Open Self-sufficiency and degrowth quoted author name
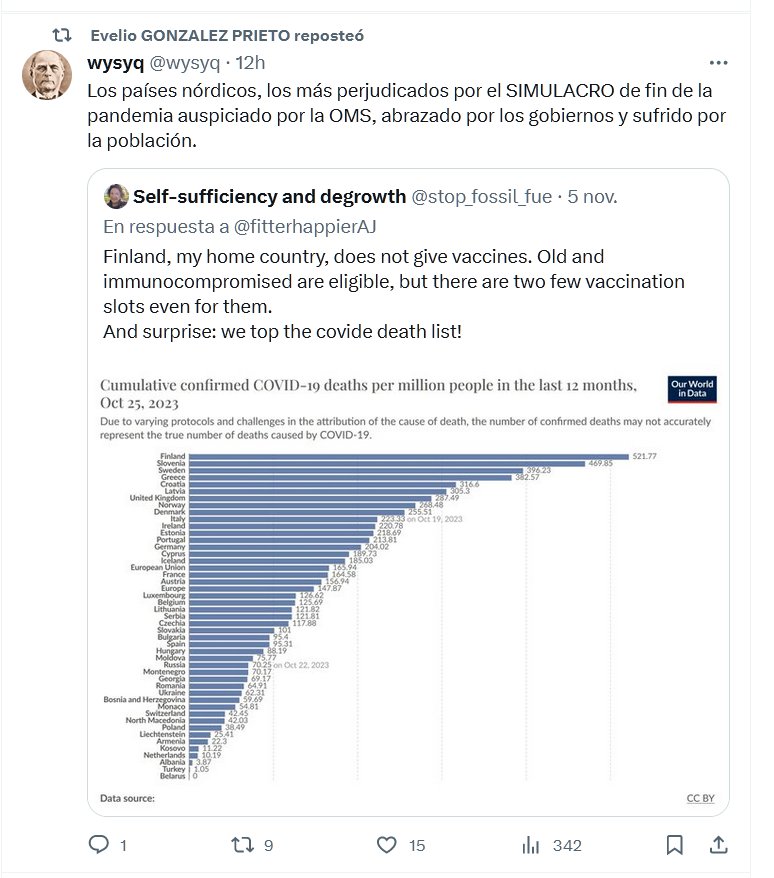Image resolution: width=774 pixels, height=878 pixels. [269, 195]
